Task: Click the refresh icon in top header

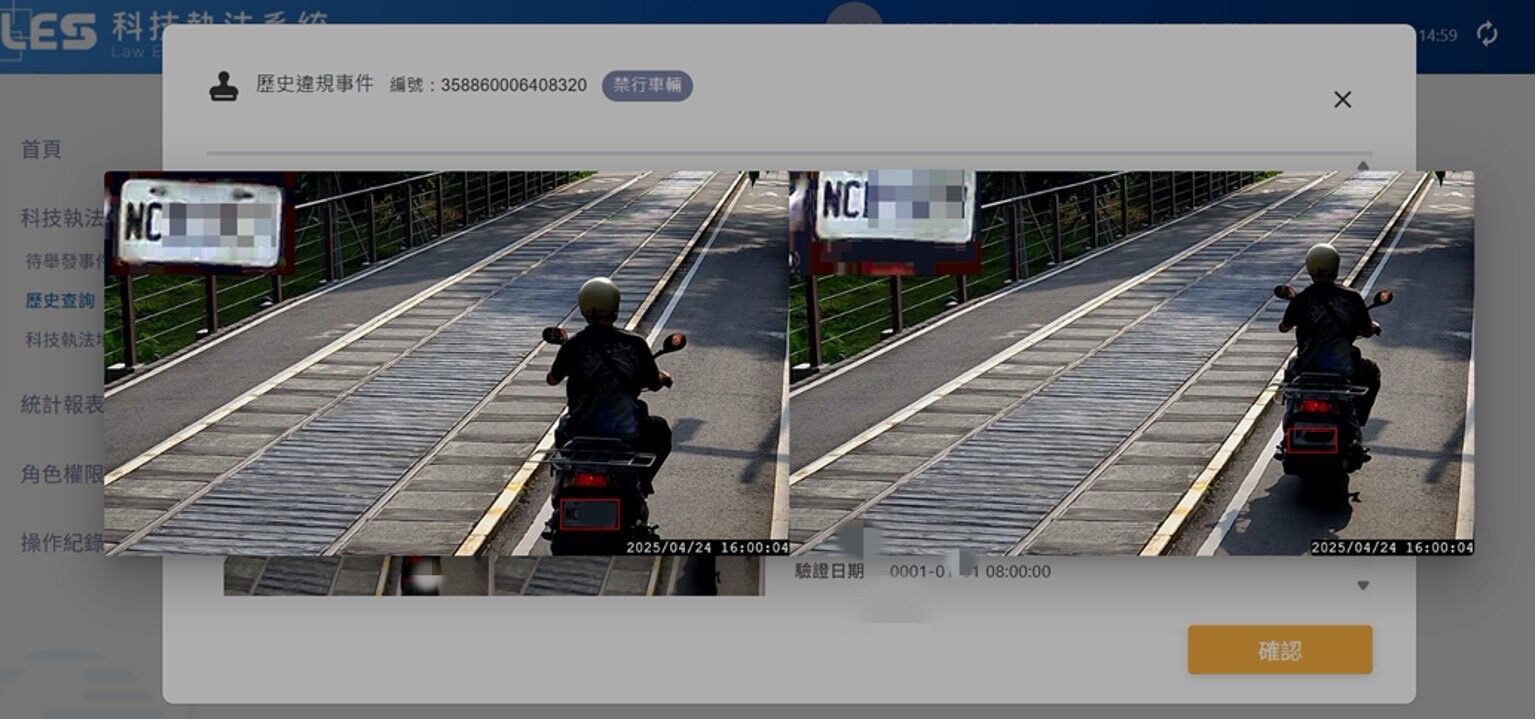Action: tap(1487, 34)
